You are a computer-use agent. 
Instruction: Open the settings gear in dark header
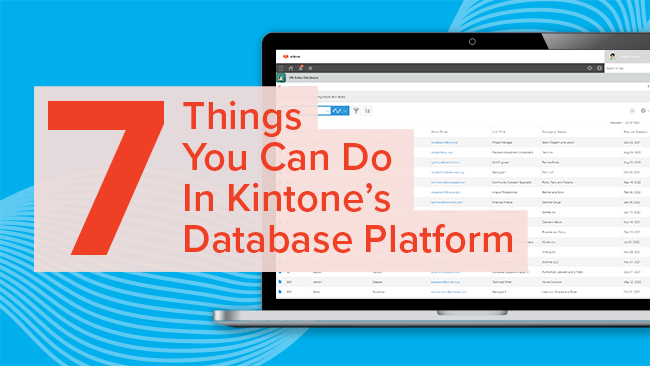[589, 68]
